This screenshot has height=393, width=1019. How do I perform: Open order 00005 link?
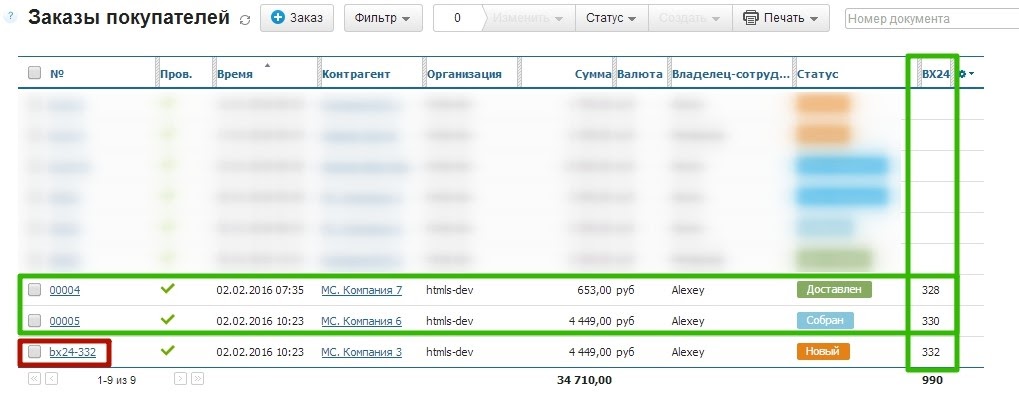point(65,322)
